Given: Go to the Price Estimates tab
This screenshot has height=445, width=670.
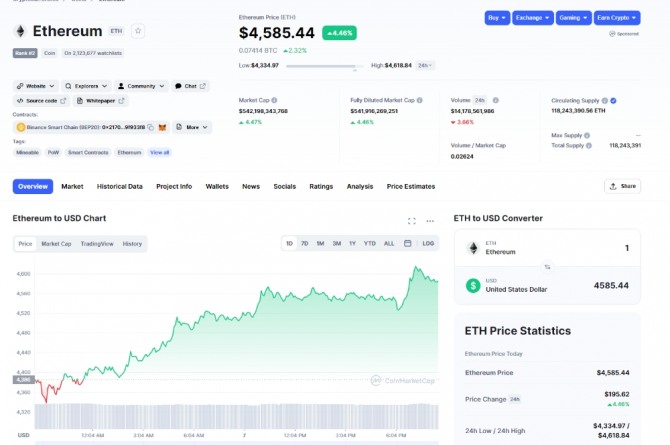Looking at the screenshot, I should click(x=411, y=186).
